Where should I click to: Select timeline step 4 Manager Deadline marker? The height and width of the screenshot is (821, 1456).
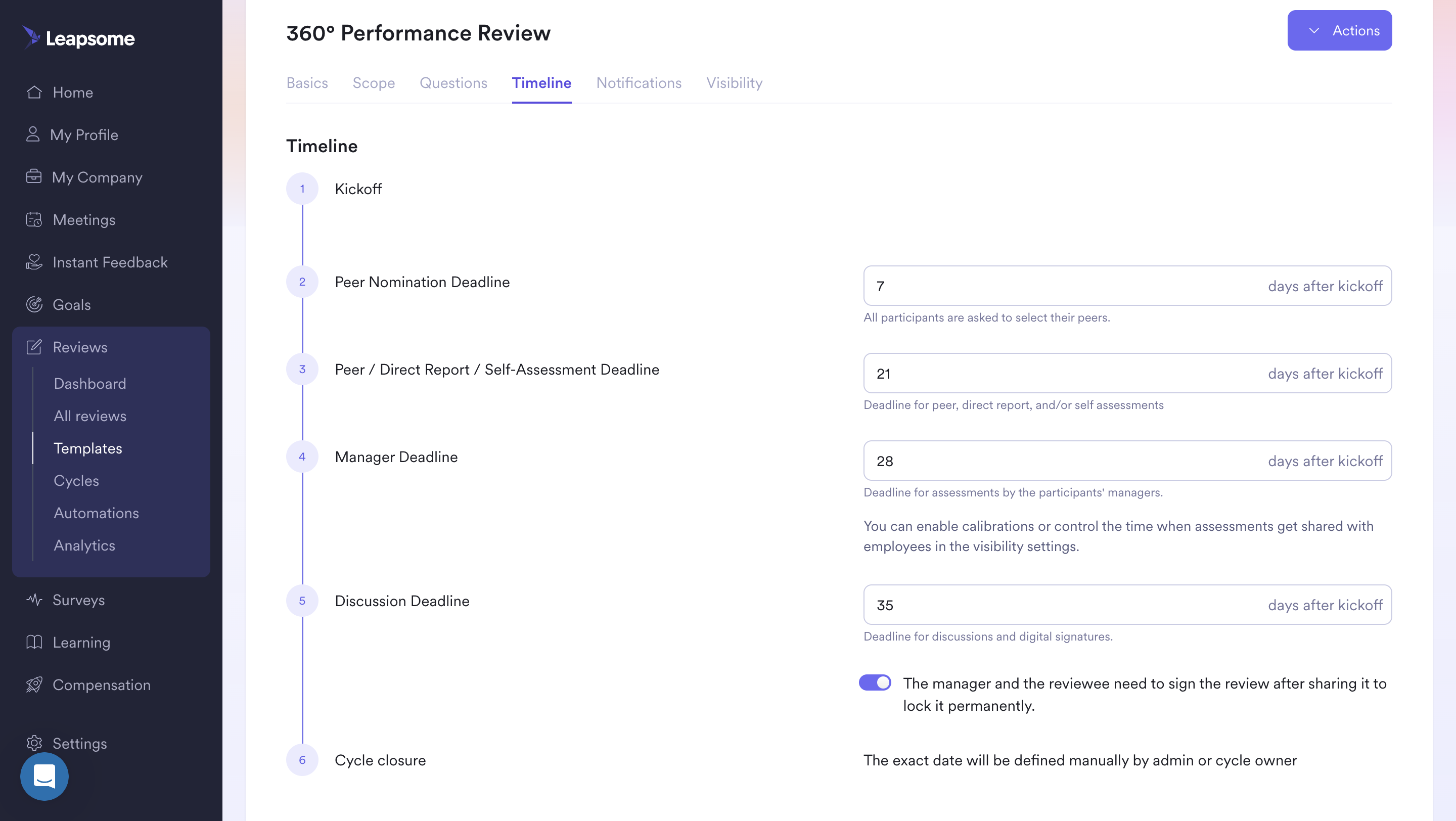[x=302, y=457]
